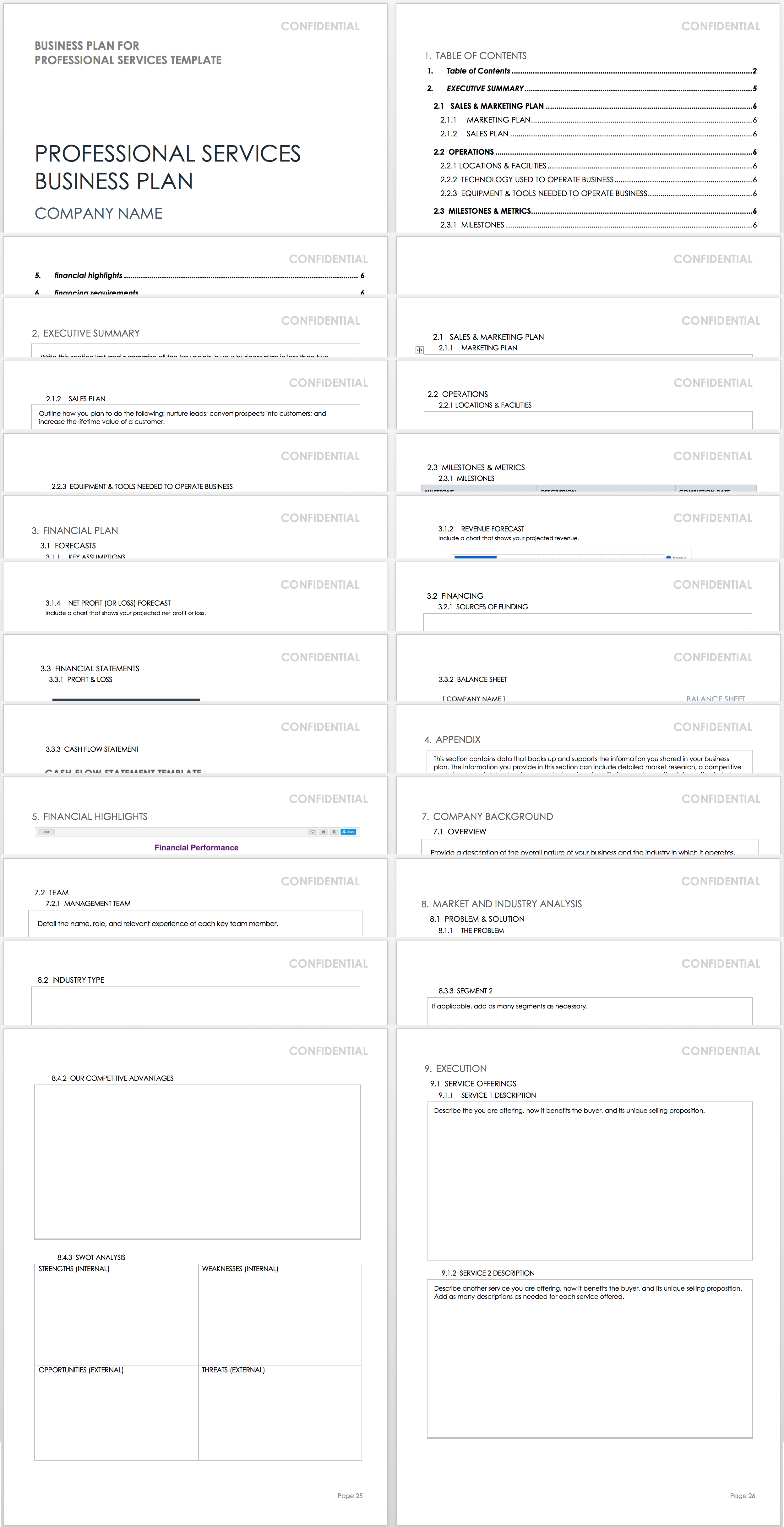
Task: Click into the Weaknesses (Internal) SWOT cell
Action: (280, 1320)
